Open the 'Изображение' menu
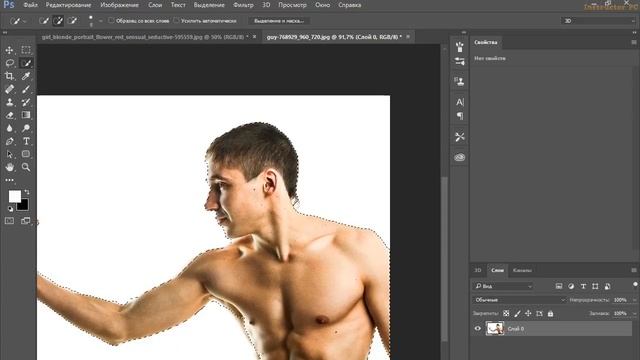This screenshot has width=640, height=360. [x=120, y=5]
